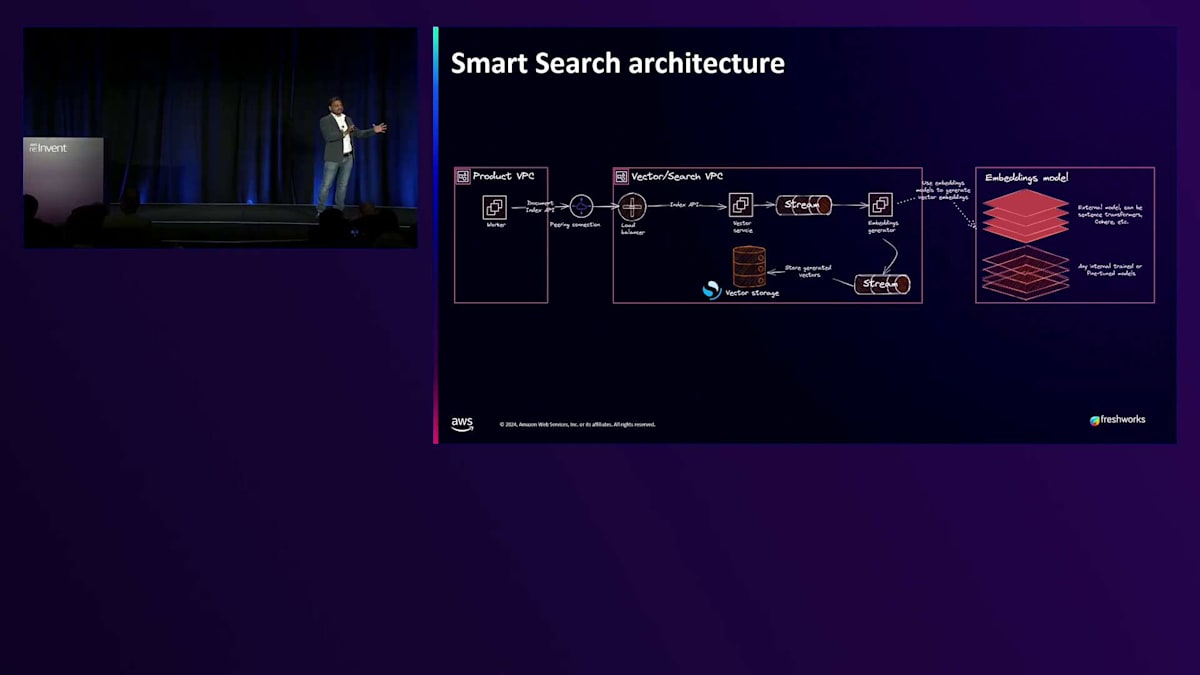The image size is (1200, 675).
Task: Click the speaker video thumbnail
Action: coord(220,137)
